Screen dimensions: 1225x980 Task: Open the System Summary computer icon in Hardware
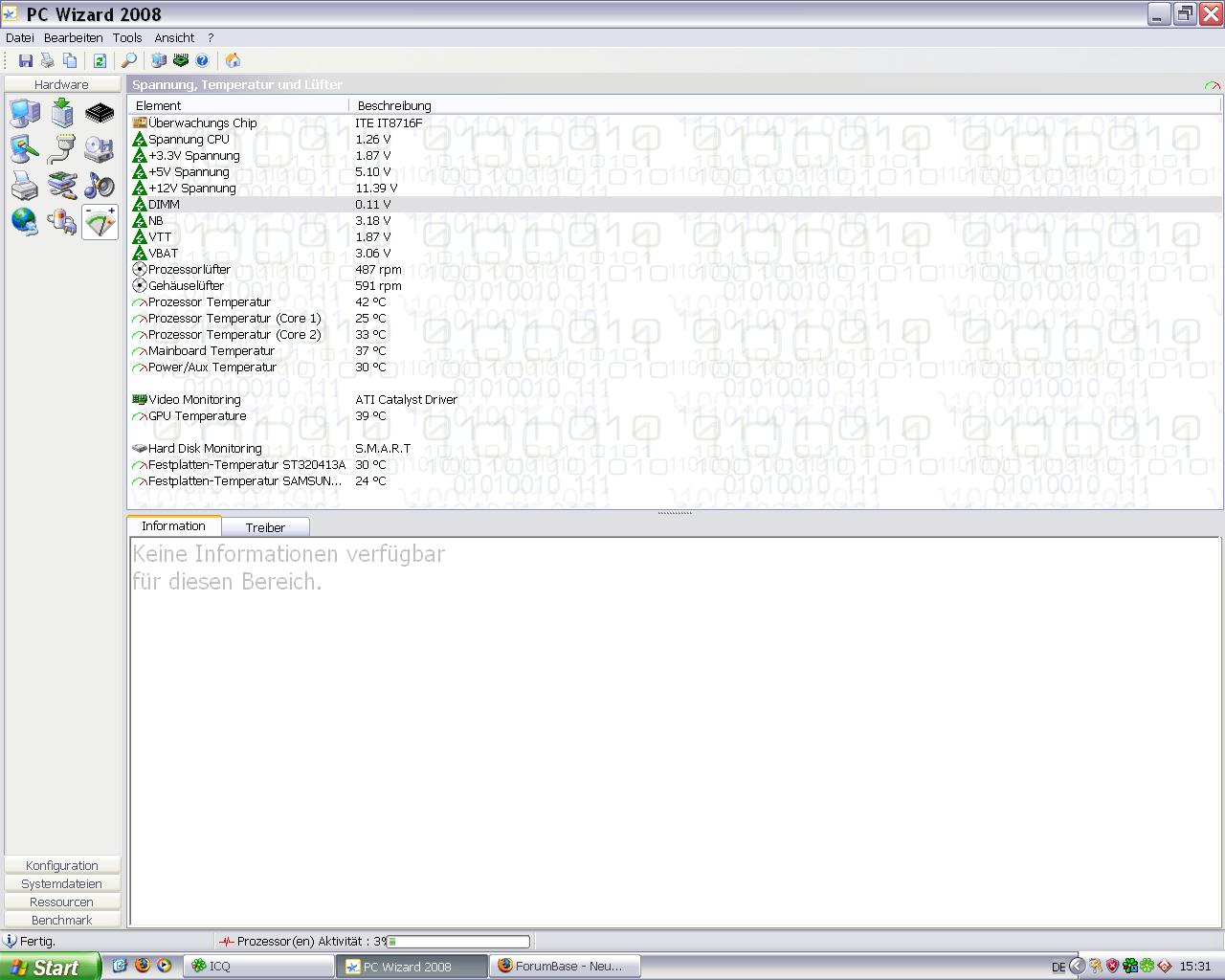tap(25, 113)
